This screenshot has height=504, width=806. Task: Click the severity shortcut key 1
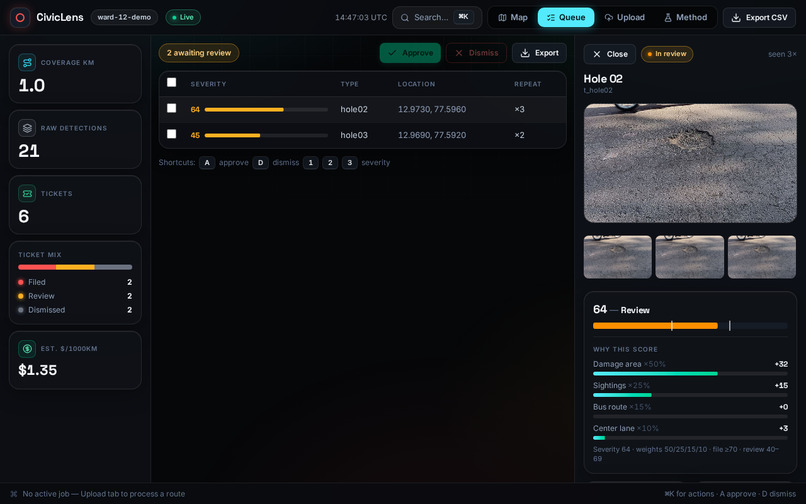pos(310,163)
